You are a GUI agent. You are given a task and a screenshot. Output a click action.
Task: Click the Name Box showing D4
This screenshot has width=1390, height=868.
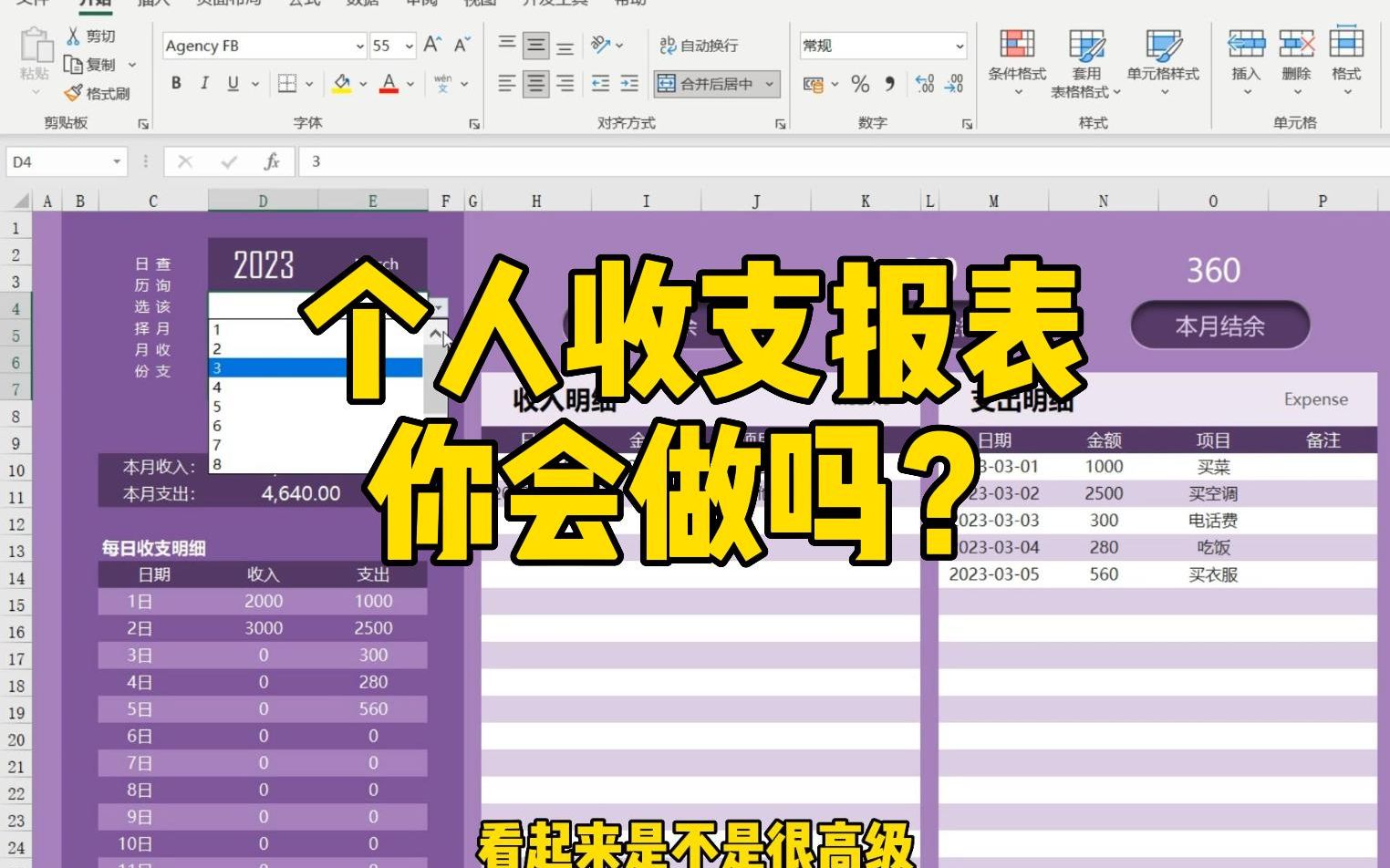(x=66, y=161)
